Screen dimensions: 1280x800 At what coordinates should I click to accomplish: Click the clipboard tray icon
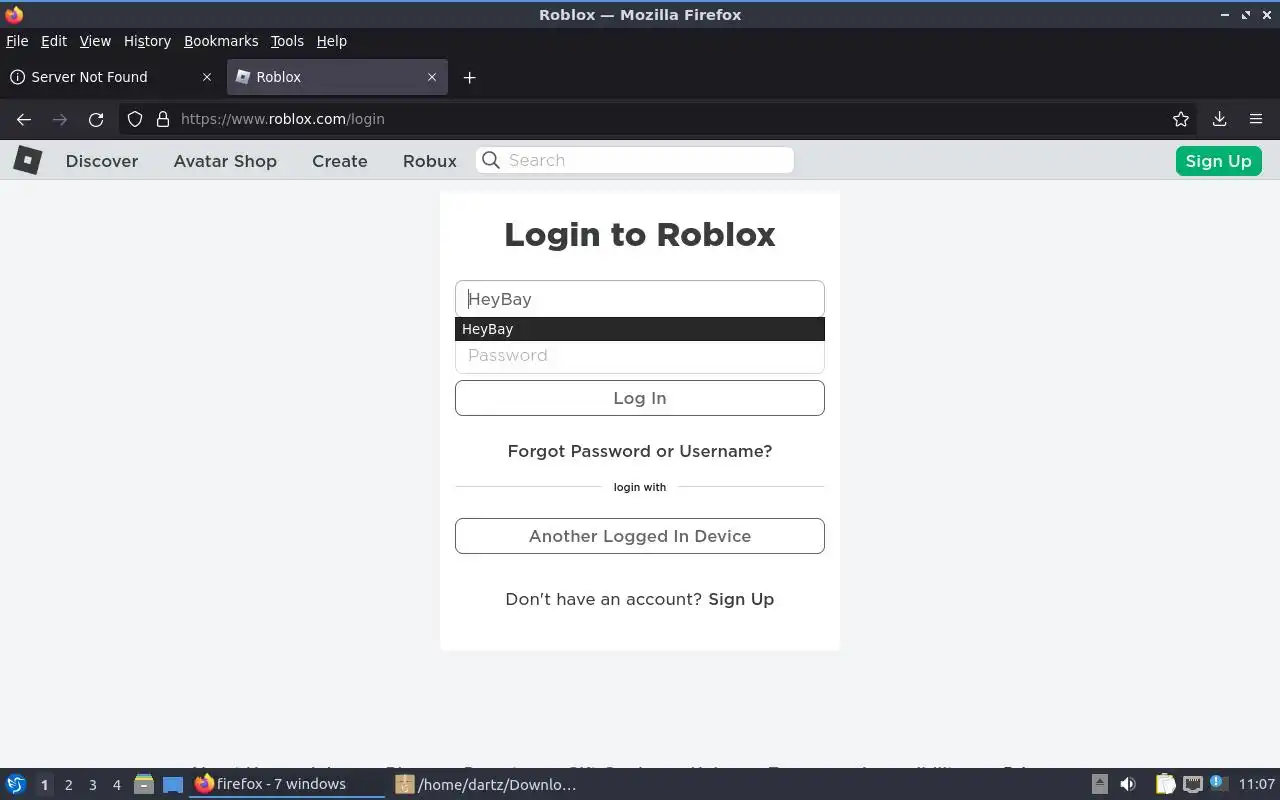click(1165, 784)
